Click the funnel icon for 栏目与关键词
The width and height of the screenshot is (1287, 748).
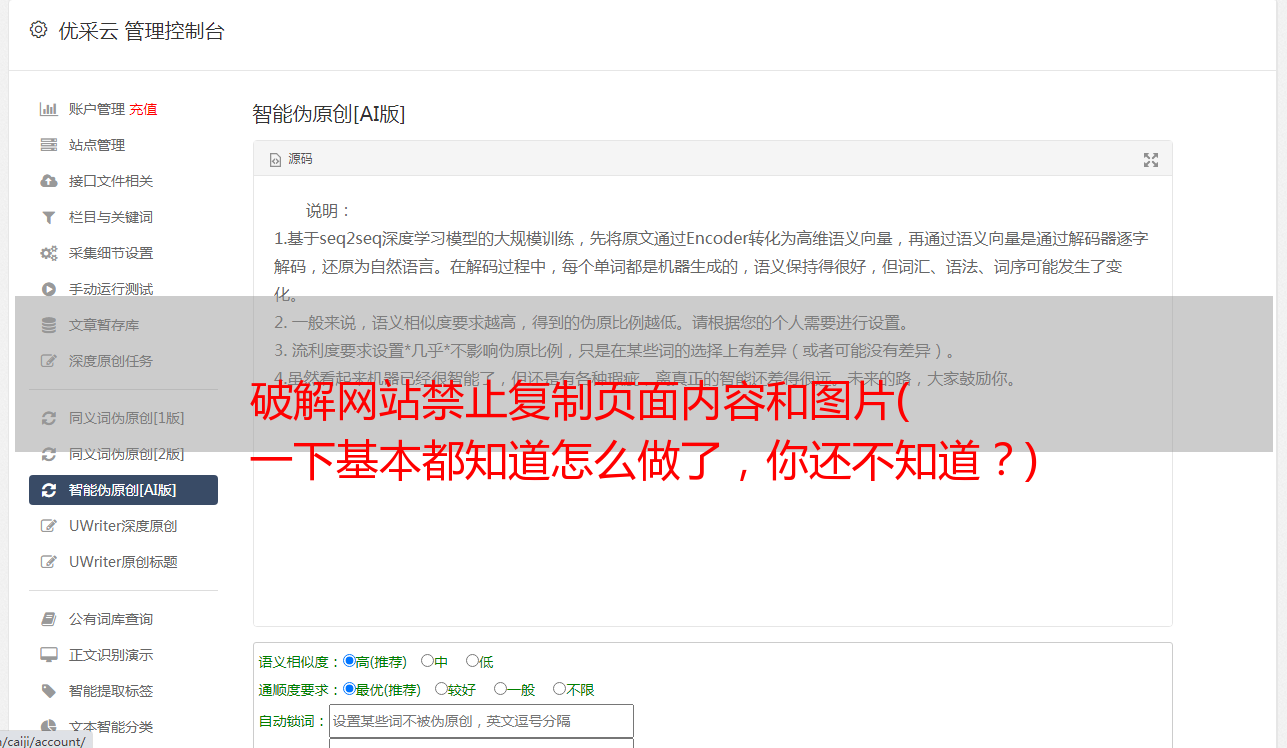click(48, 217)
